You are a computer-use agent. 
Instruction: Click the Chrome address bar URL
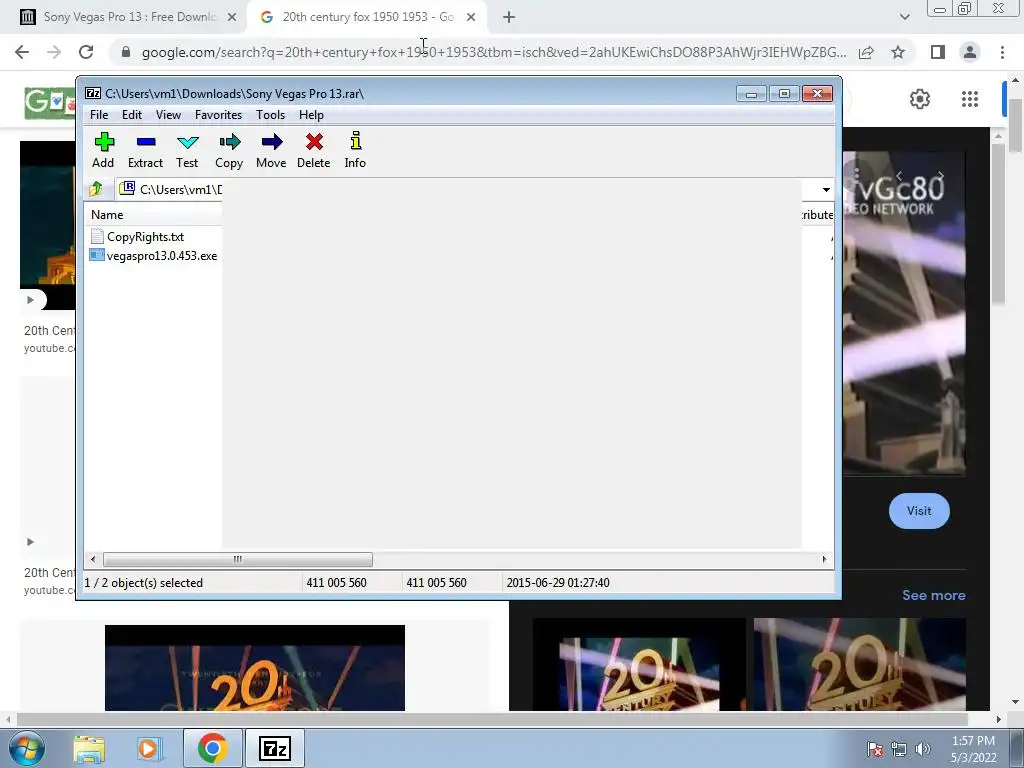coord(494,52)
